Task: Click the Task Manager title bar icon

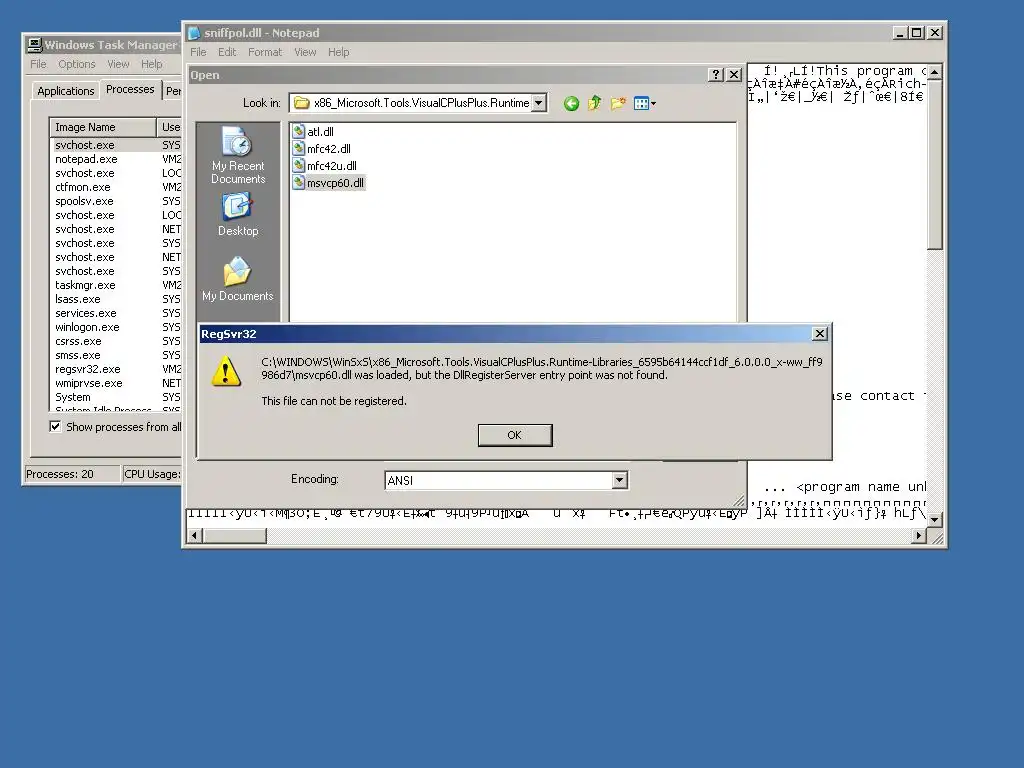Action: (34, 45)
